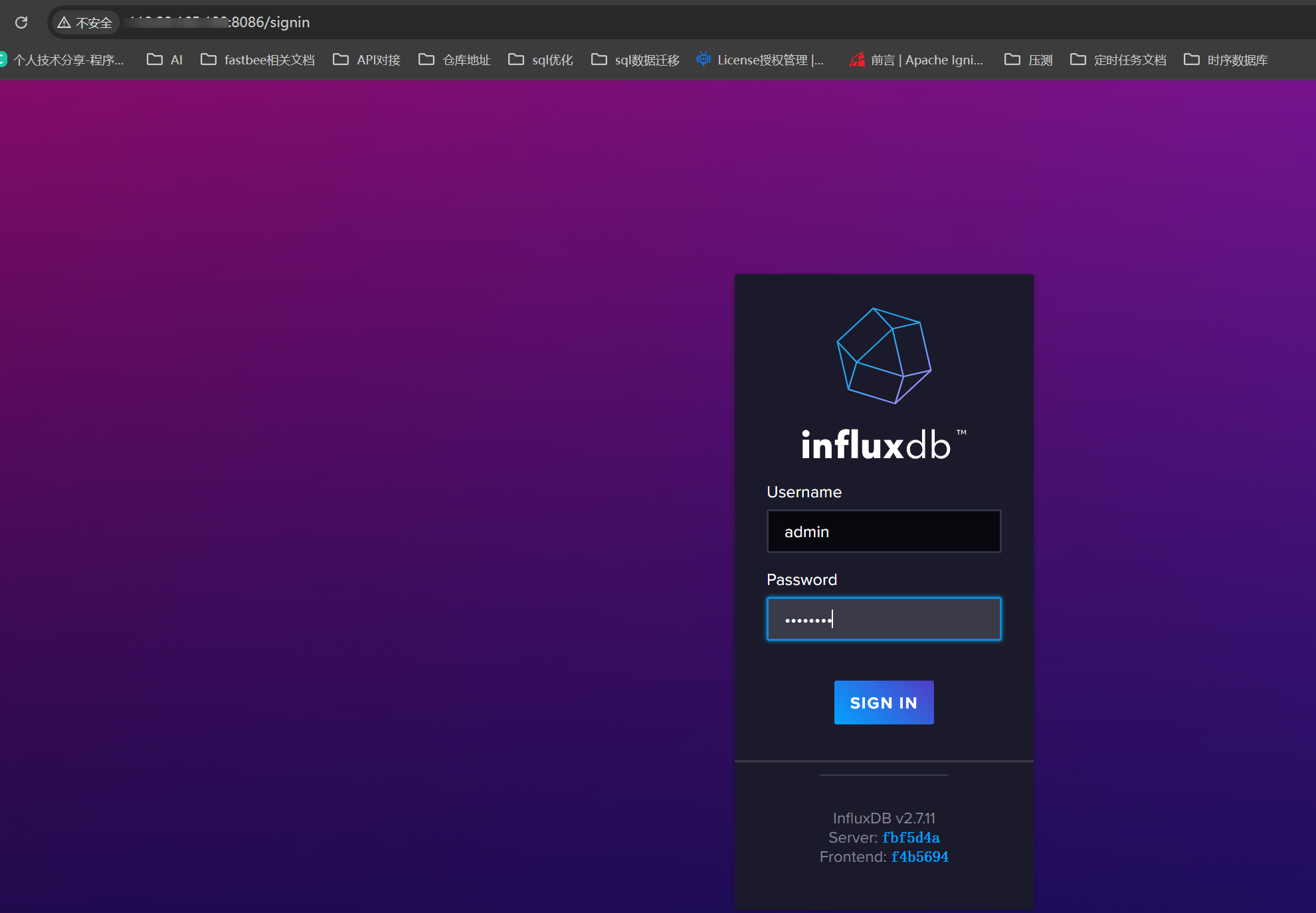Click the 不安全 security warning badge
Viewport: 1316px width, 913px height.
pos(85,23)
